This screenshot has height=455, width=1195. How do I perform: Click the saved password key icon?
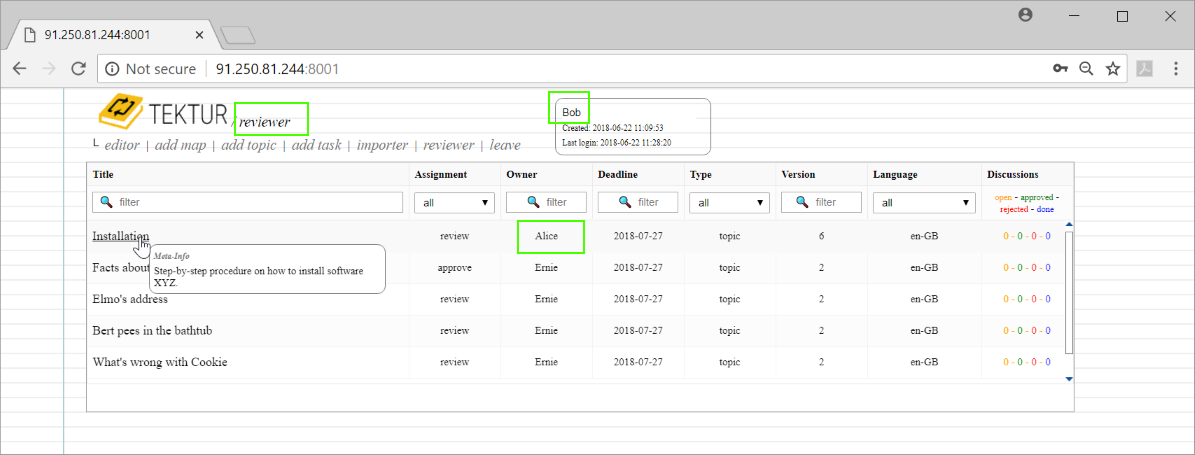pyautogui.click(x=1060, y=69)
